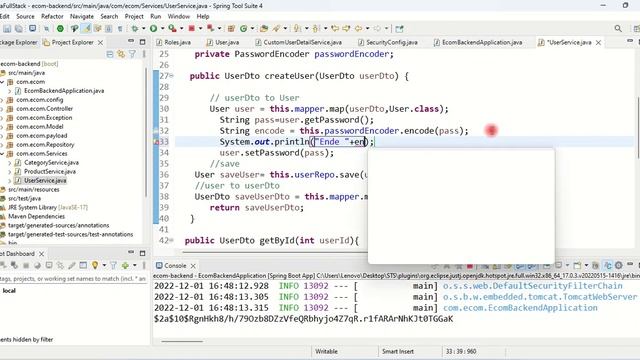
Task: Open the Project menu
Action: [x=134, y=16]
